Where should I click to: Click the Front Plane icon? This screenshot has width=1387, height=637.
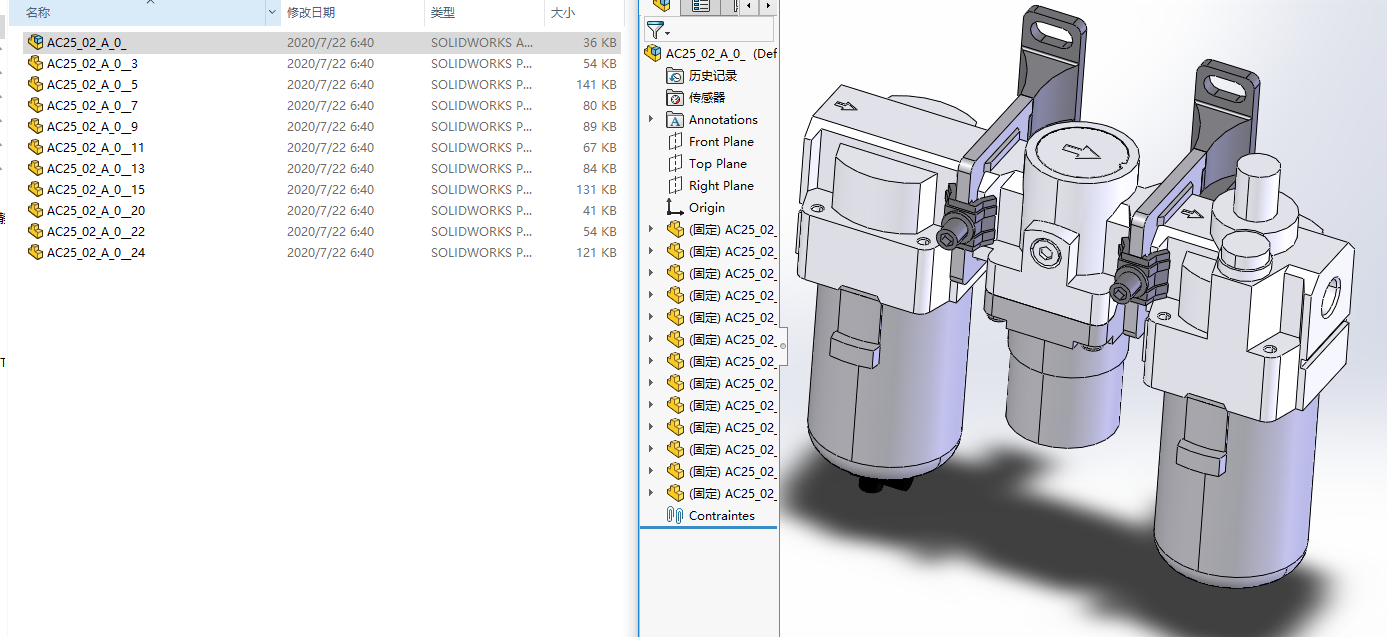point(675,142)
